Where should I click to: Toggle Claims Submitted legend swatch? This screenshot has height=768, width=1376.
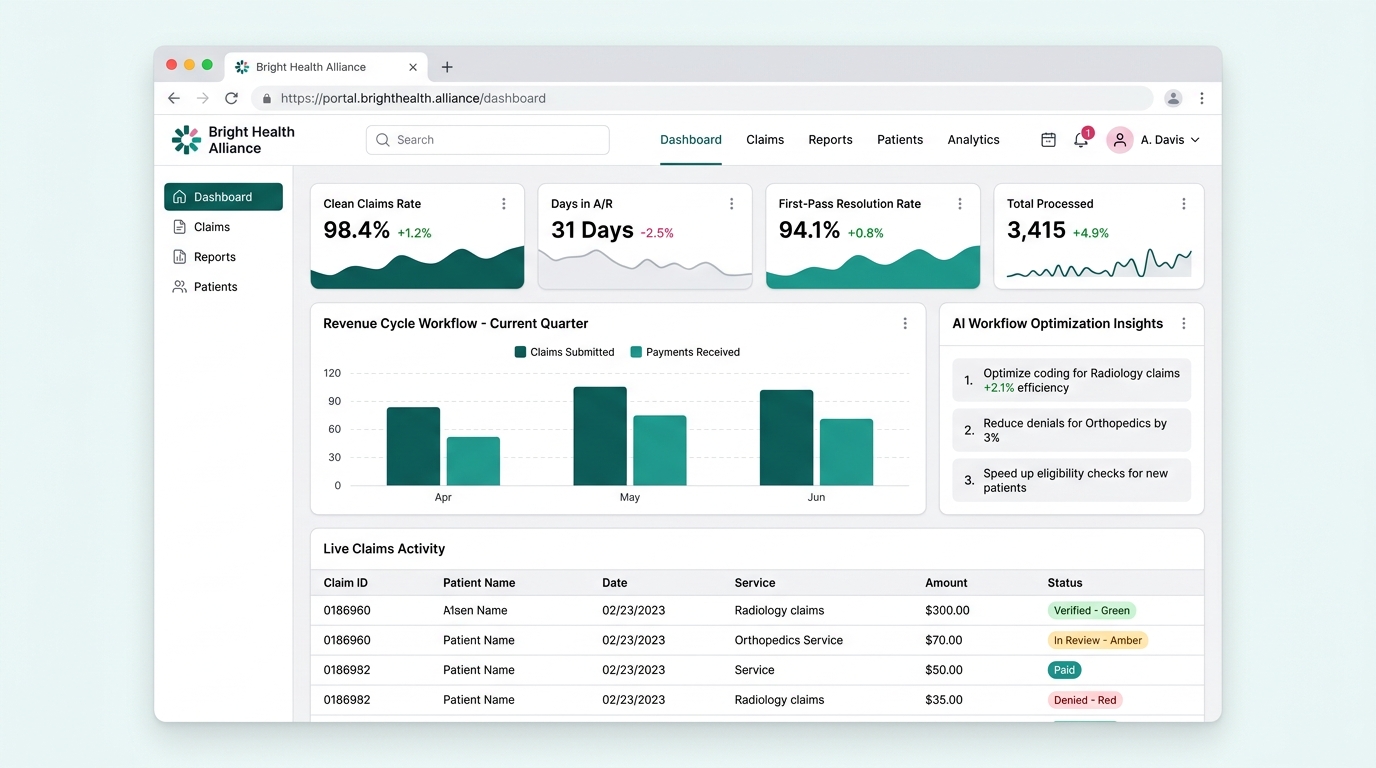point(520,352)
